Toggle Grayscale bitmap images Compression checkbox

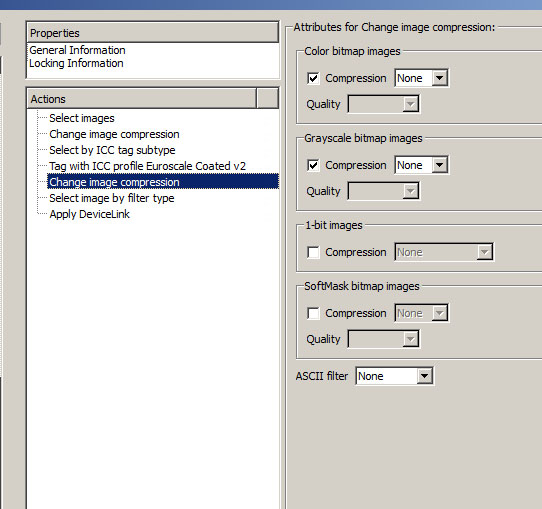[x=313, y=166]
